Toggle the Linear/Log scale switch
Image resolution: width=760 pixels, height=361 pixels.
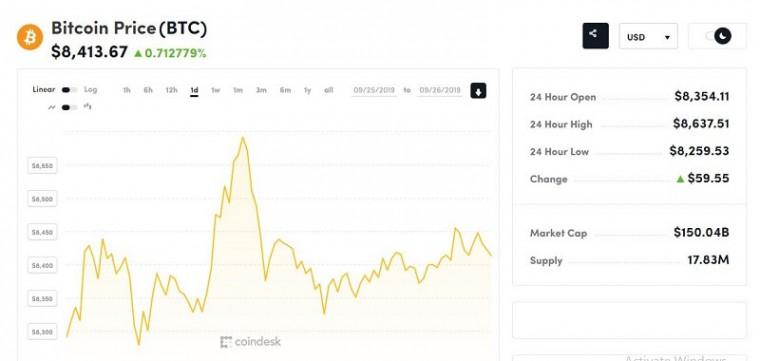(x=69, y=90)
